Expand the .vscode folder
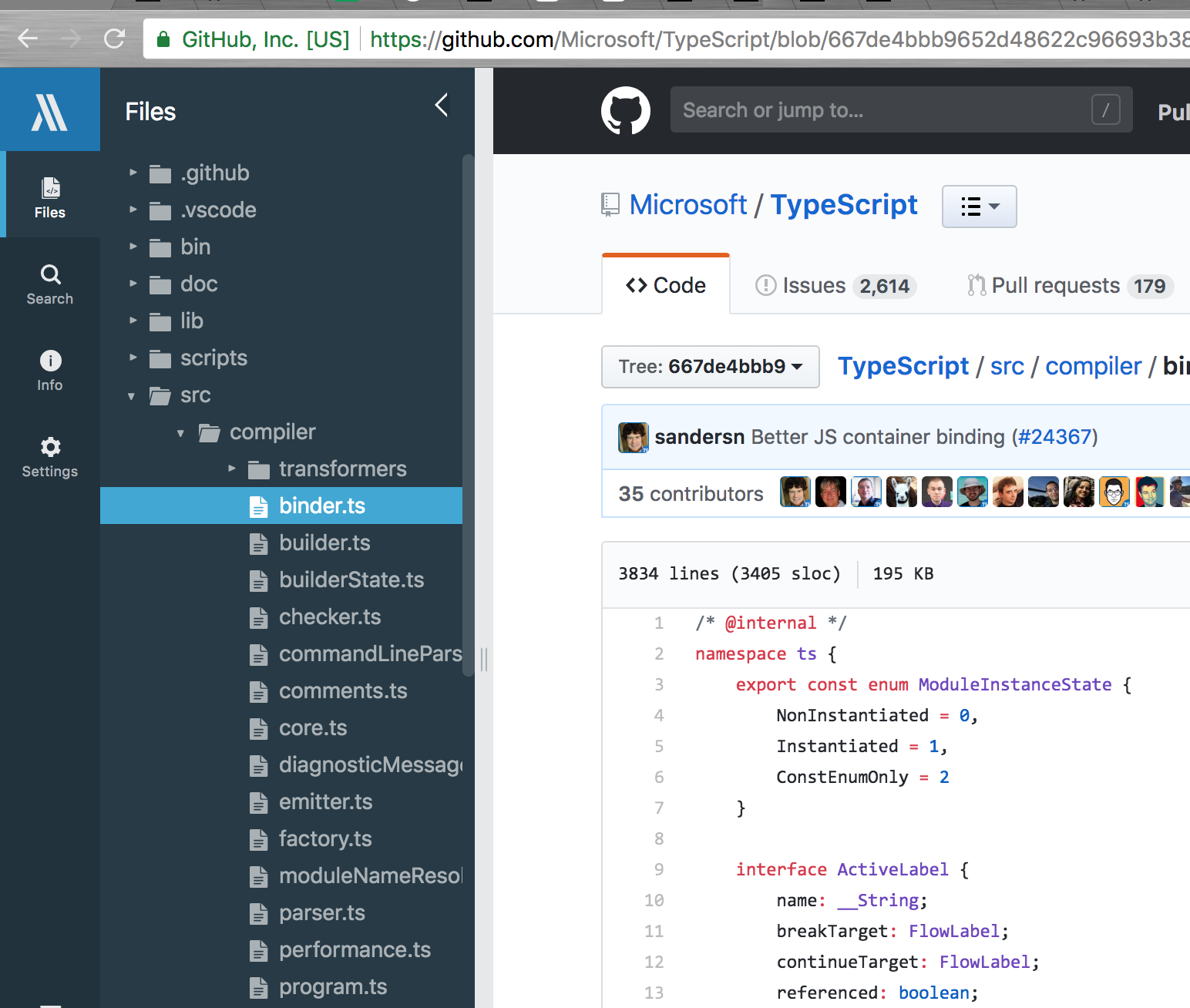The image size is (1190, 1008). coord(133,210)
